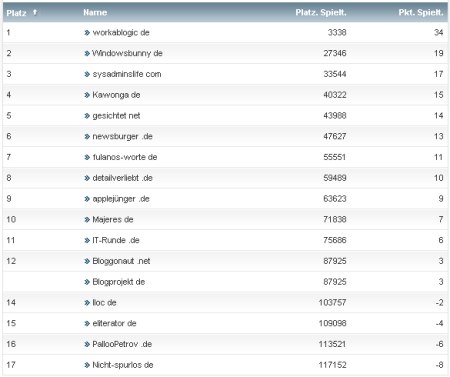Screen dimensions: 450x377
Task: Sort by Pkt. Spielt. column header
Action: (x=421, y=13)
